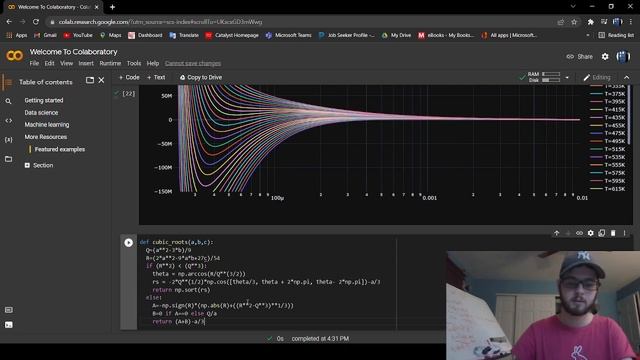Reload the page in browser
Screen dimensions: 640x360
tap(36, 22)
